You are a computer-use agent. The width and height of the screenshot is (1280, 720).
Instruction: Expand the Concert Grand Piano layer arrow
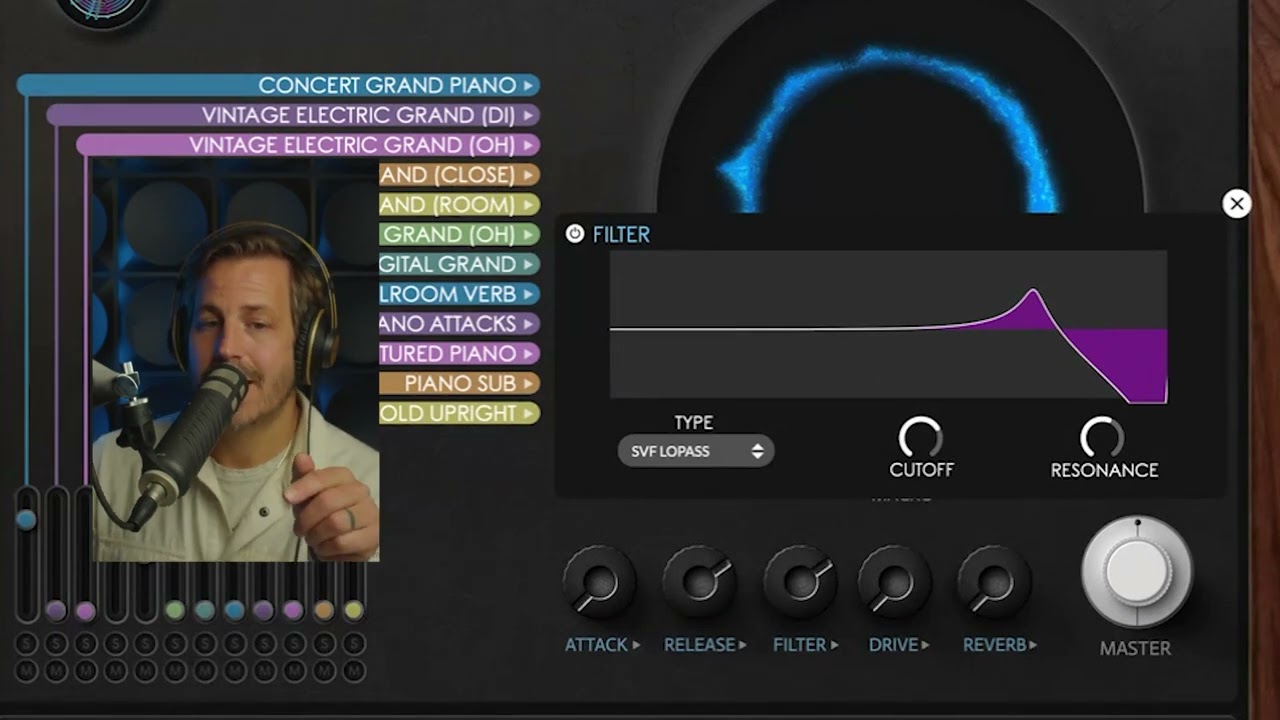[528, 85]
